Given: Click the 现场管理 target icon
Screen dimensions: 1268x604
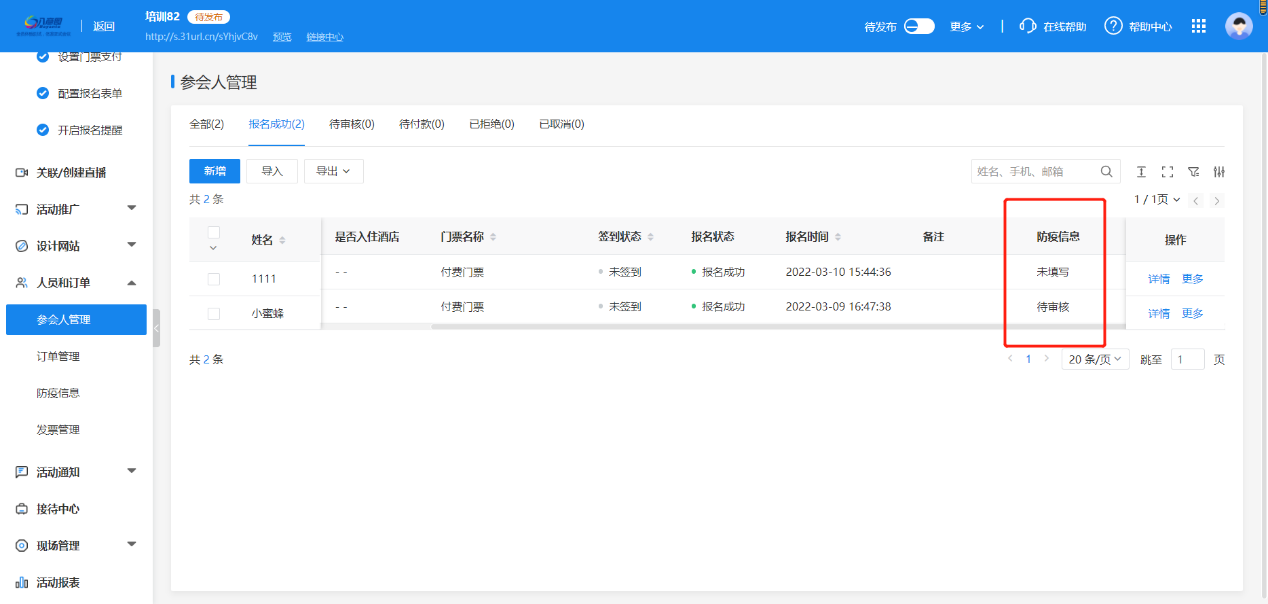Looking at the screenshot, I should [x=22, y=546].
